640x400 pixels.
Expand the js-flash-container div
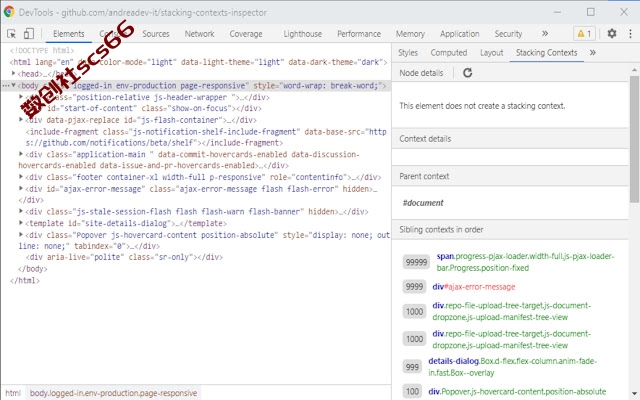[21, 120]
